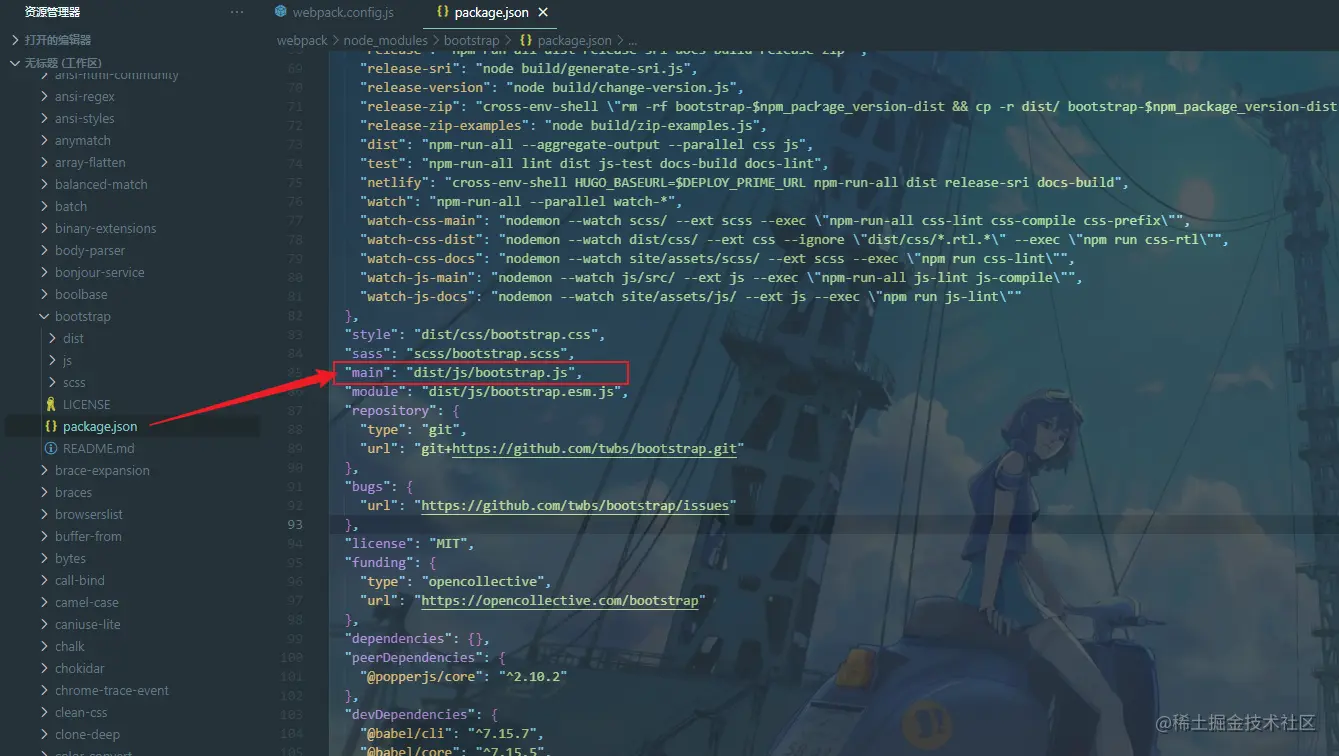Open the boolbase folder
Screen dimensions: 1339x756
point(81,295)
